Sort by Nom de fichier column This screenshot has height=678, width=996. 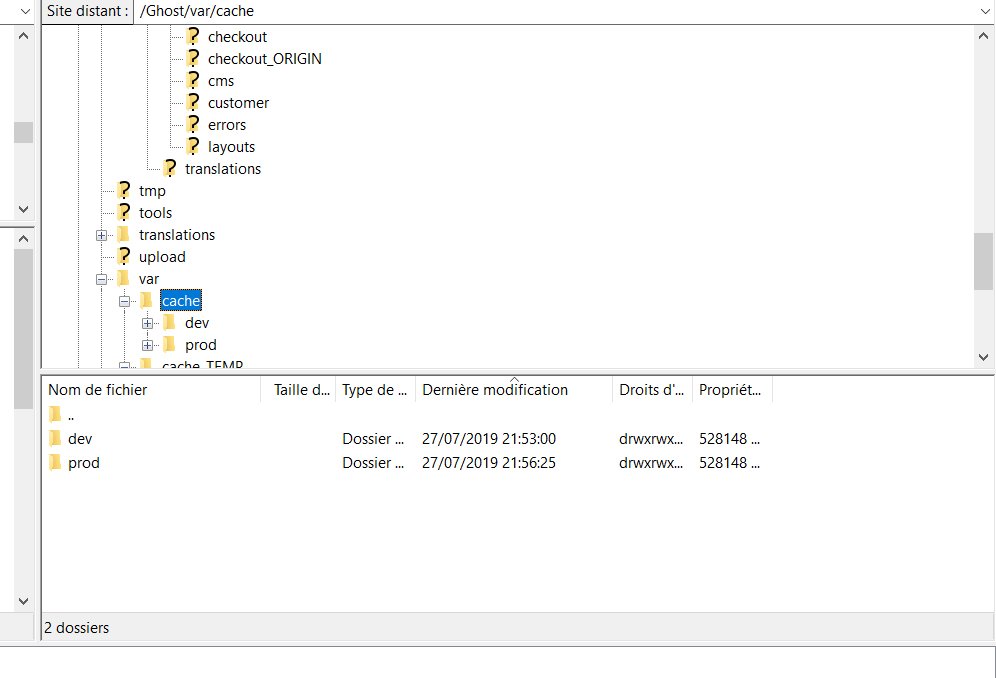point(151,390)
